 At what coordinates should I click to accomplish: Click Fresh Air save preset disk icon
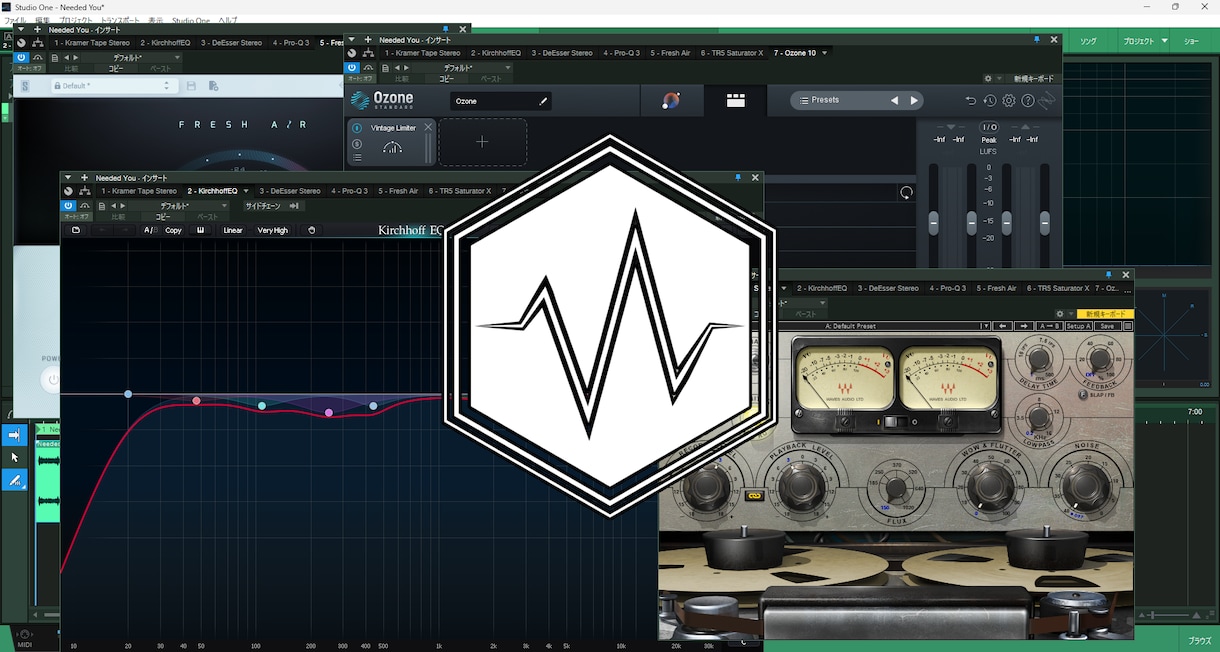(190, 86)
